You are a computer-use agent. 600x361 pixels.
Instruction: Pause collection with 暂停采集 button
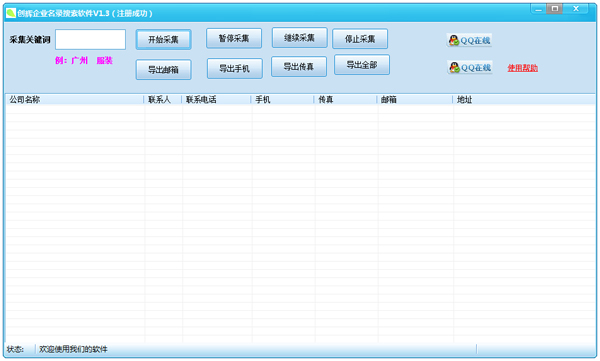(x=234, y=38)
